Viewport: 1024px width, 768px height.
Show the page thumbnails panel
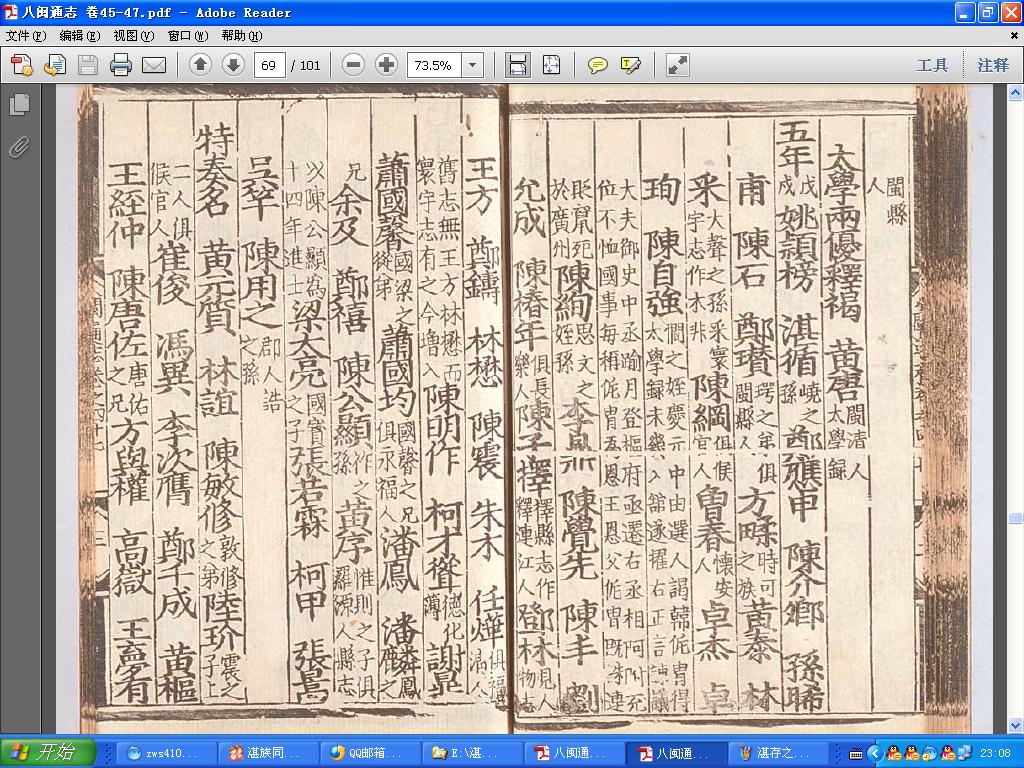pyautogui.click(x=20, y=104)
